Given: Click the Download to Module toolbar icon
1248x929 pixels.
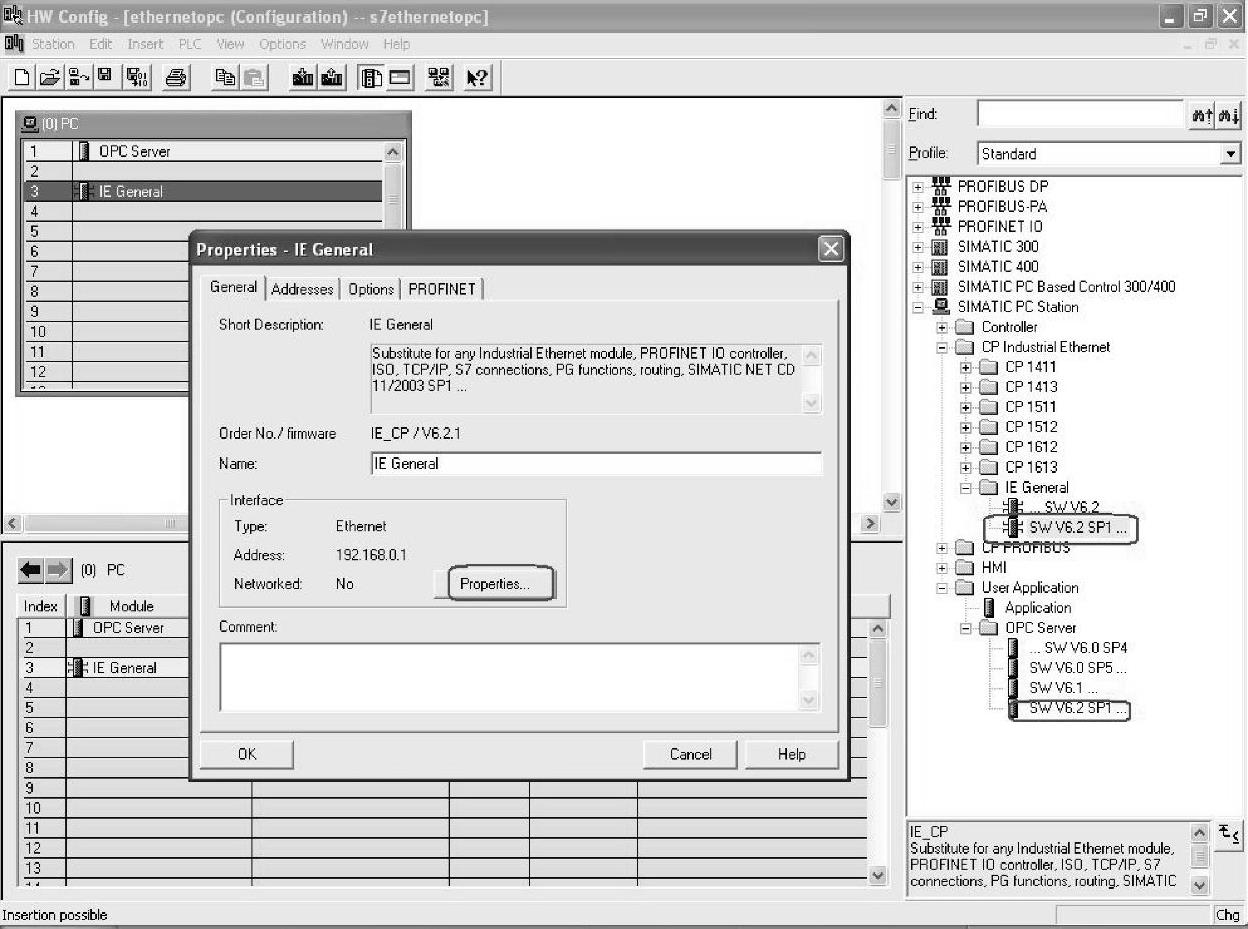Looking at the screenshot, I should [x=304, y=77].
